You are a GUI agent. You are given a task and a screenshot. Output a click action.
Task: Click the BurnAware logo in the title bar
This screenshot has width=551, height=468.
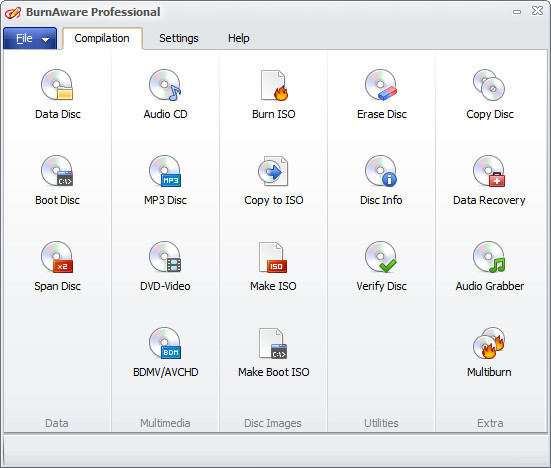(13, 13)
